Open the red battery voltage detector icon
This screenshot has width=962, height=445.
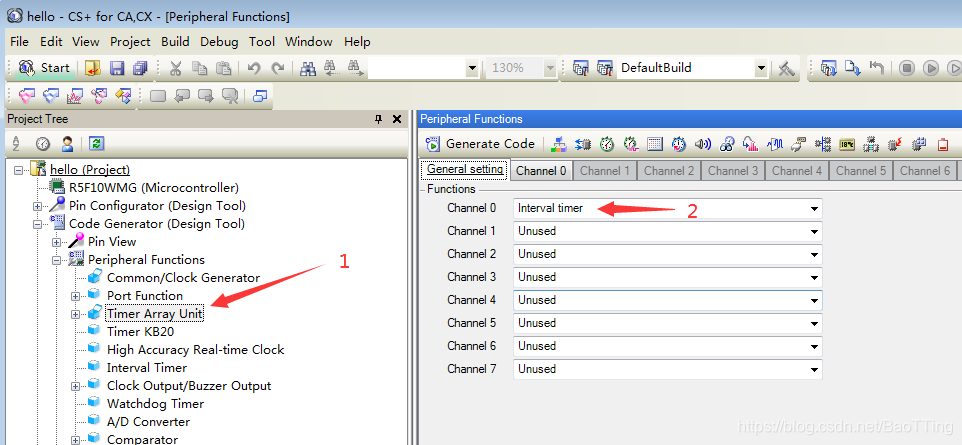[942, 144]
